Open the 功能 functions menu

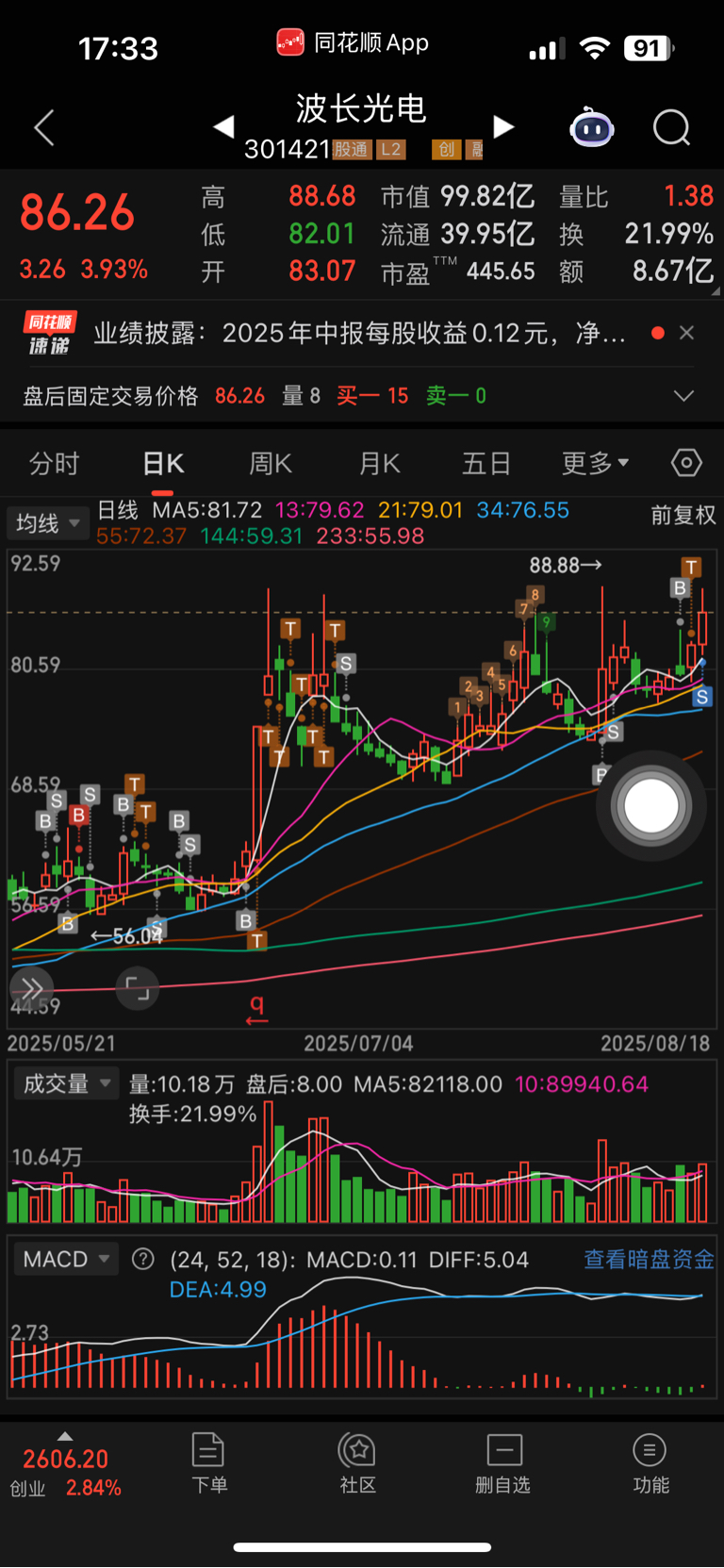click(650, 1462)
